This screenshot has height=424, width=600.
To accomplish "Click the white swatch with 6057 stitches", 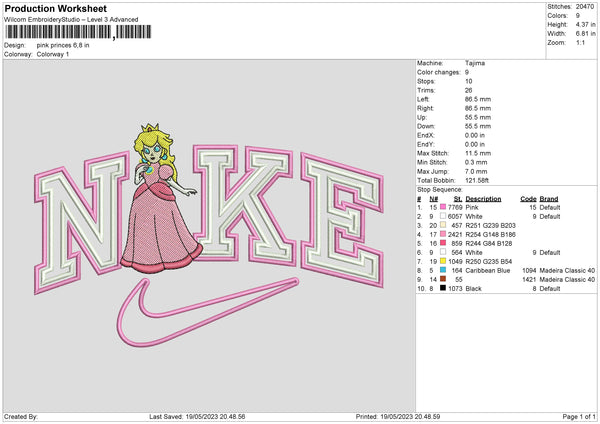I will tap(443, 216).
